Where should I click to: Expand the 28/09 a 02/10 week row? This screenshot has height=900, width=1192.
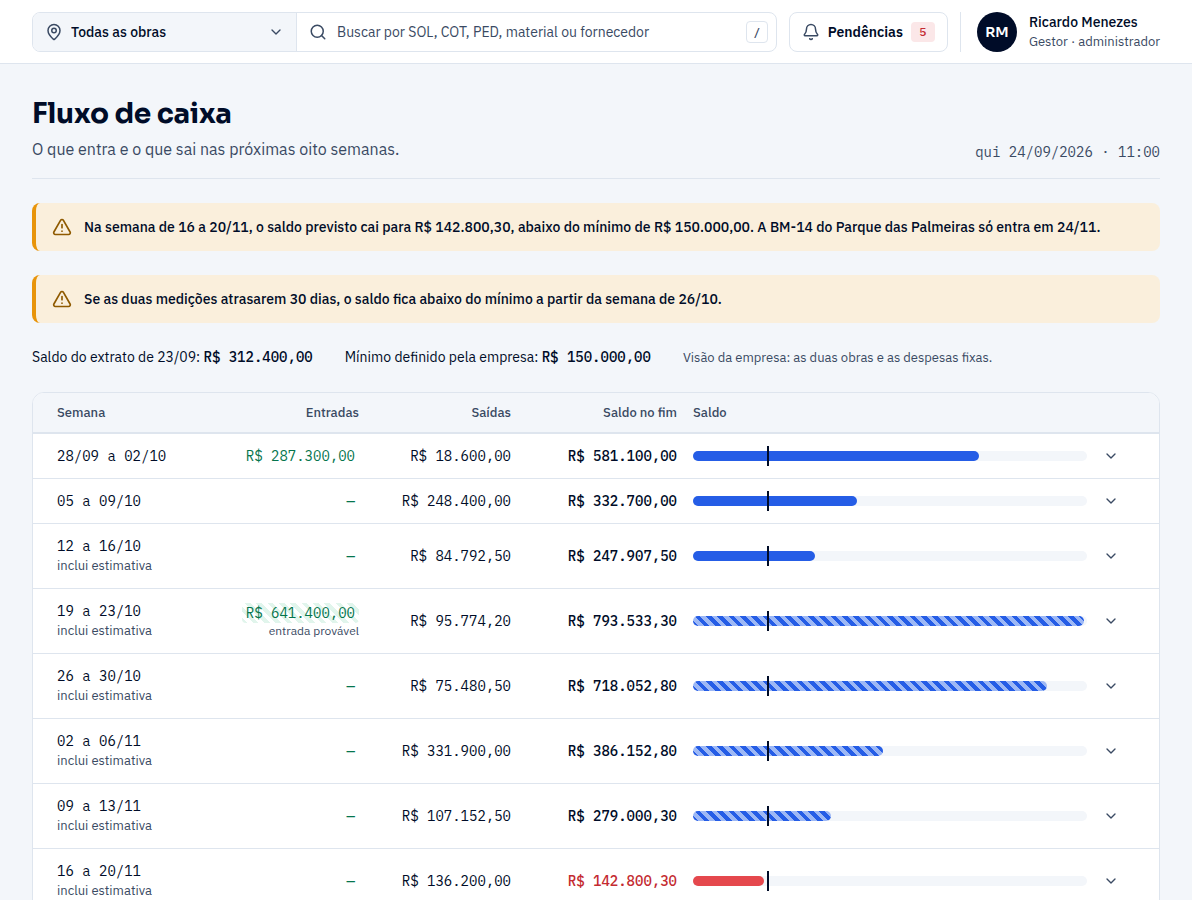[1111, 456]
